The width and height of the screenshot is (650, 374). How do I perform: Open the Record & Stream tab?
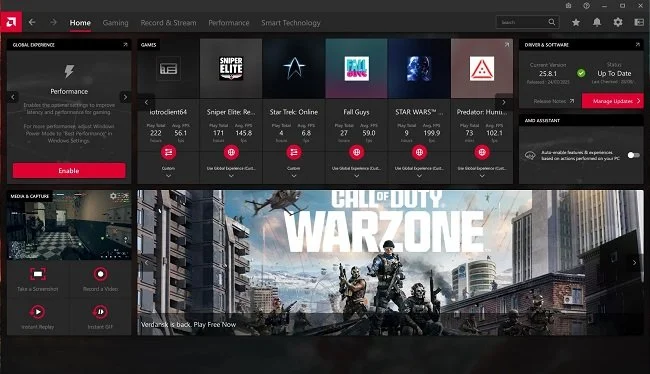pyautogui.click(x=168, y=23)
